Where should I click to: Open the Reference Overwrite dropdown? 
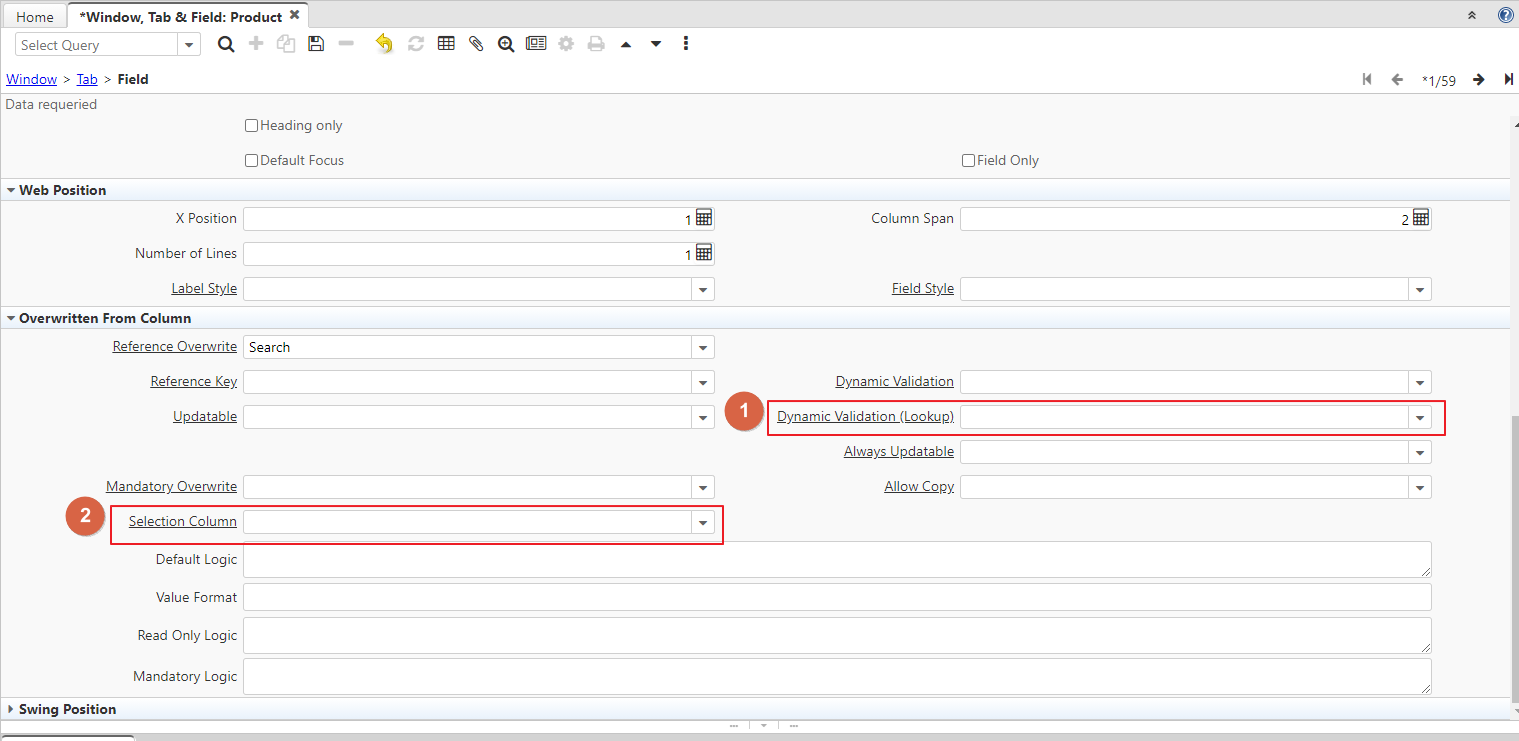coord(703,348)
